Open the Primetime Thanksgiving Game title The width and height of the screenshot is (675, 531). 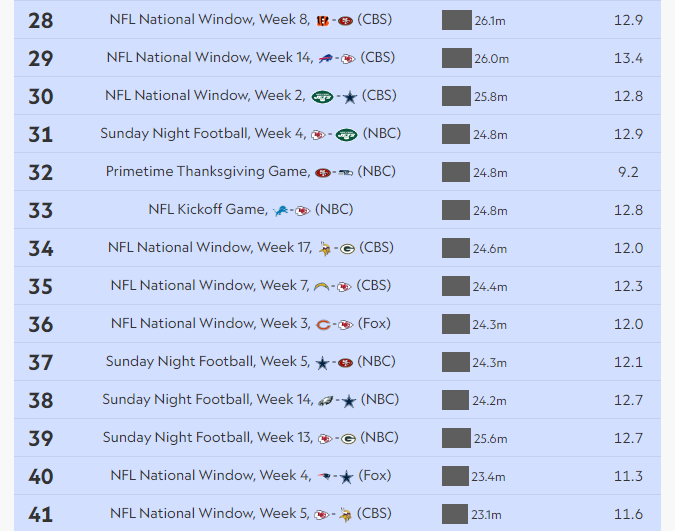tap(207, 172)
